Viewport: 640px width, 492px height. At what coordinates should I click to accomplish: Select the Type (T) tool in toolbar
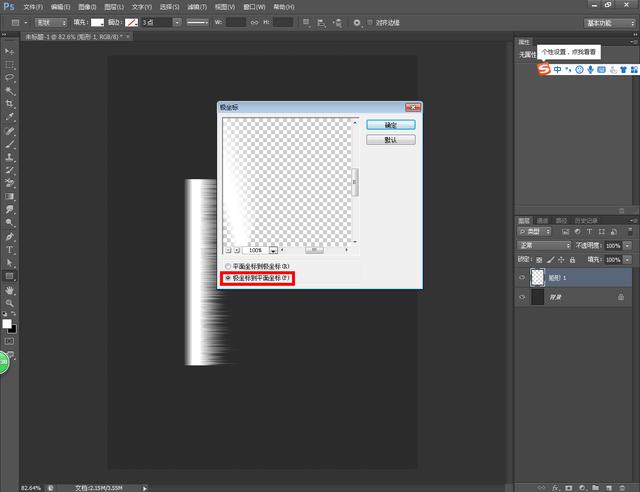click(x=10, y=249)
